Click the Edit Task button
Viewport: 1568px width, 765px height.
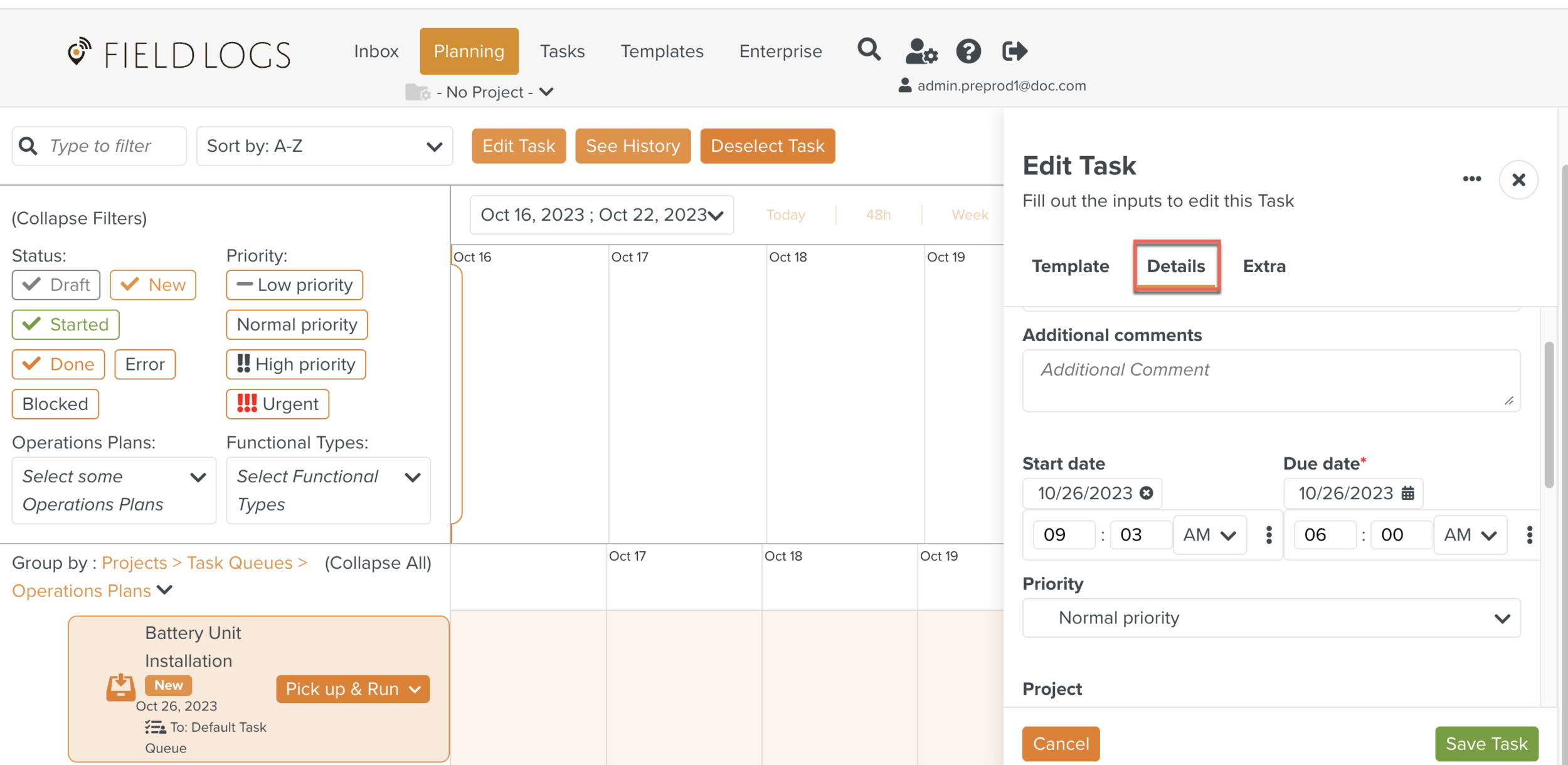519,146
